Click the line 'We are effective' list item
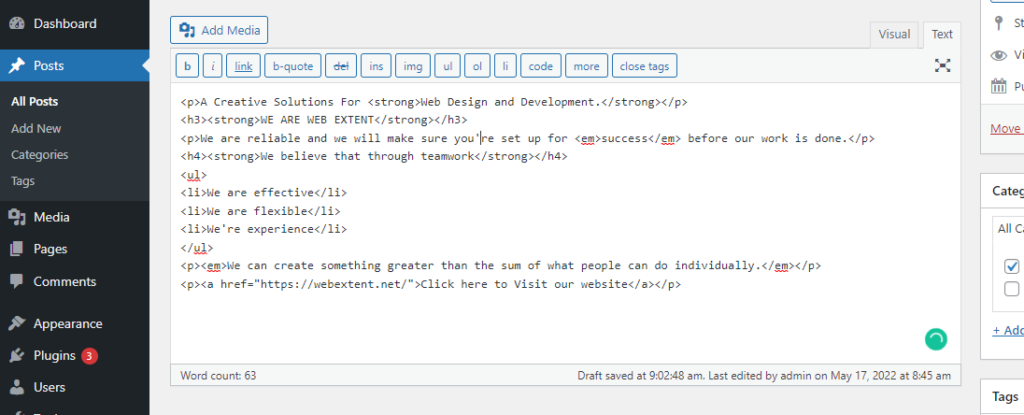The width and height of the screenshot is (1024, 415). point(264,193)
